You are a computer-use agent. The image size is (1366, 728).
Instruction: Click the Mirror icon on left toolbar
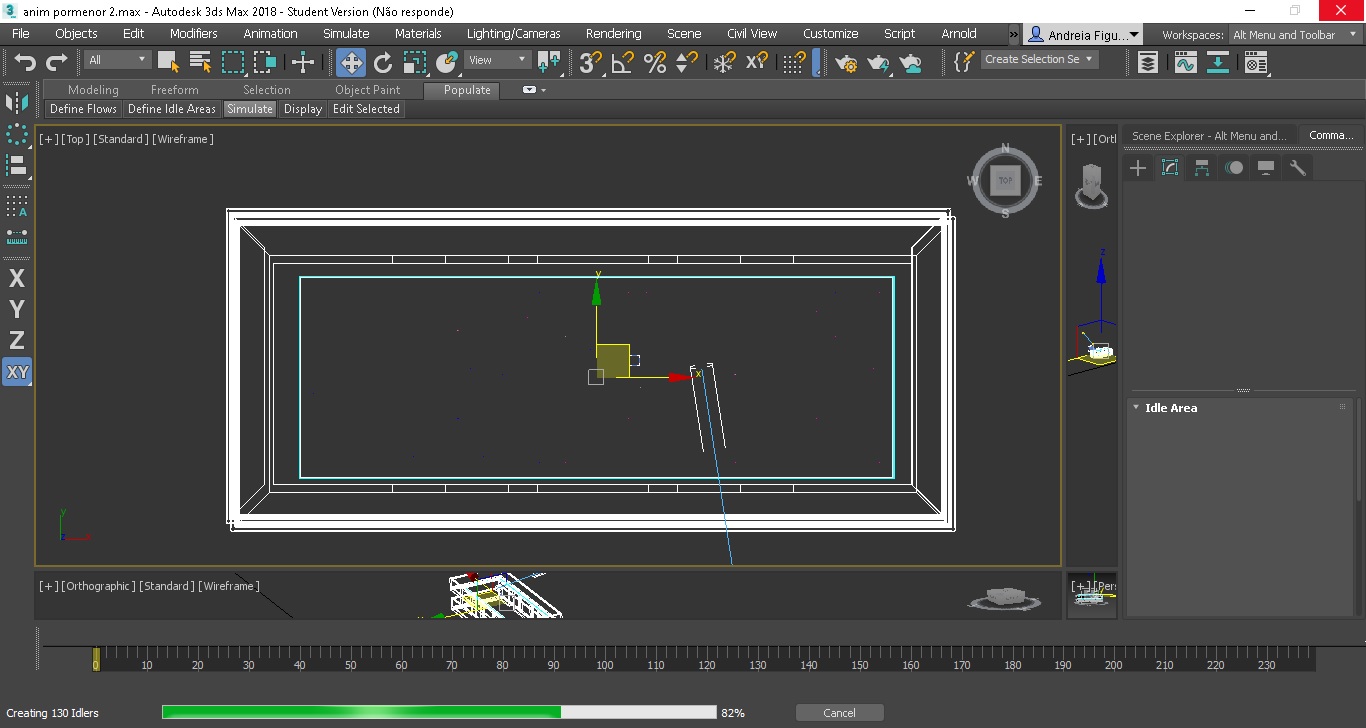(x=17, y=103)
